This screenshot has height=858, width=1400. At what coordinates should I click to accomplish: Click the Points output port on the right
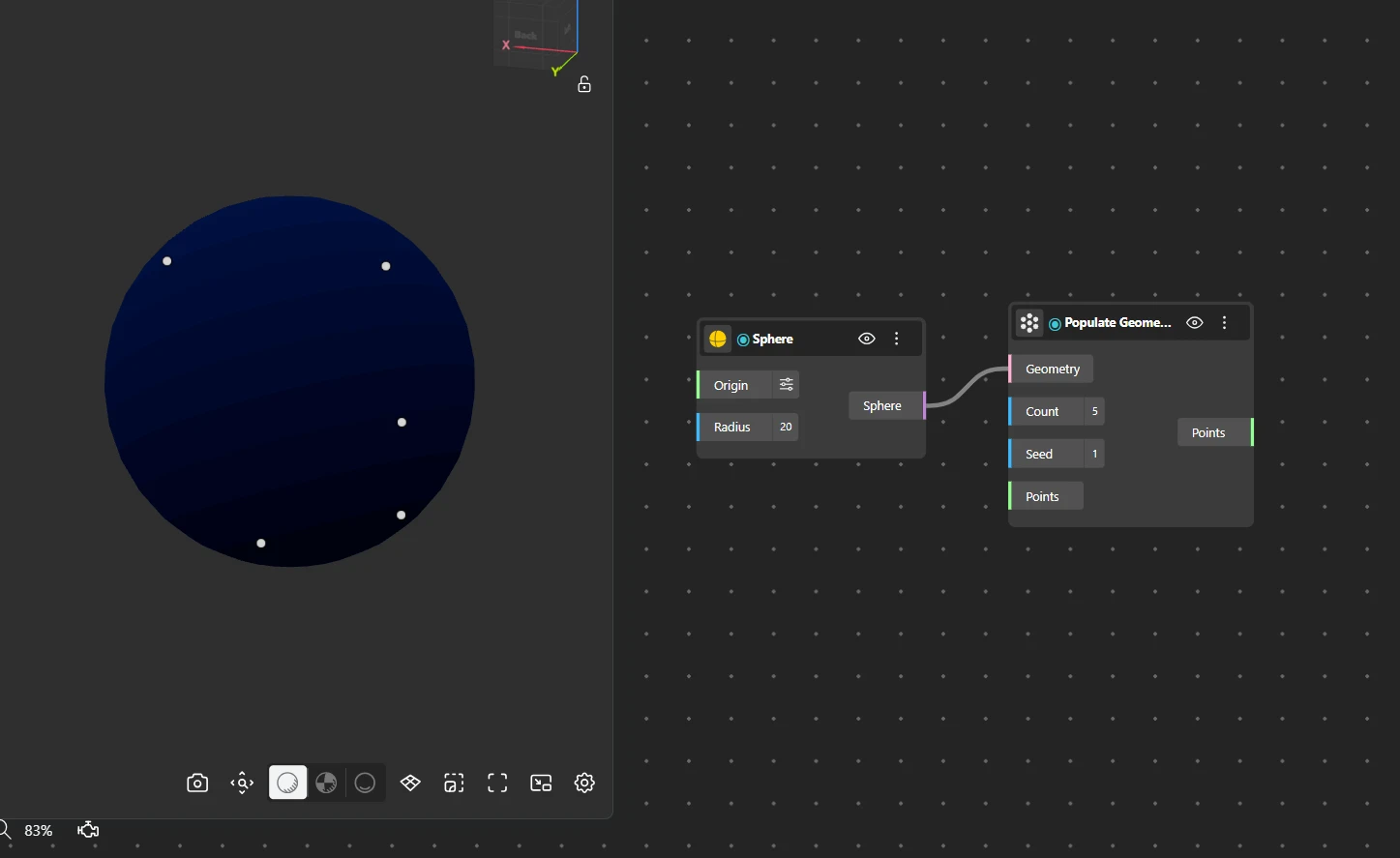[x=1214, y=432]
